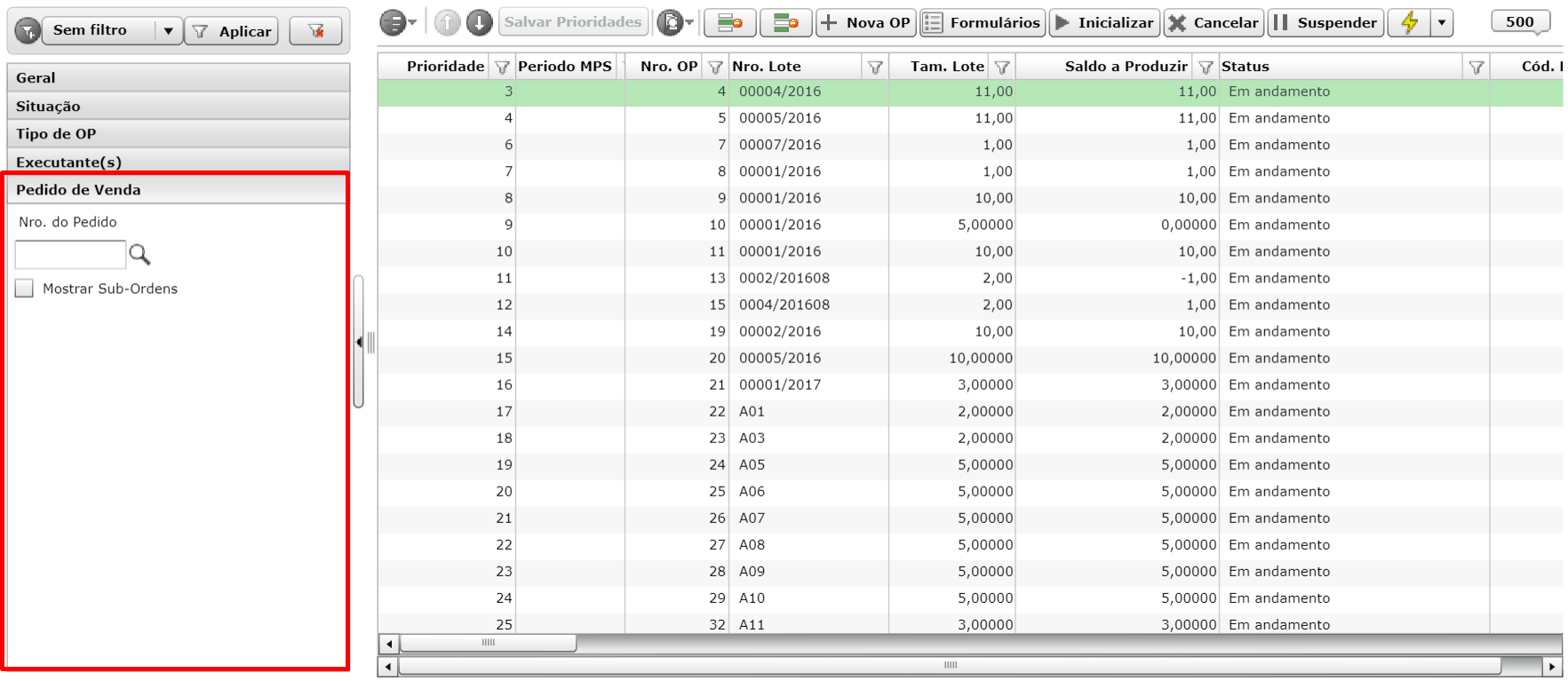This screenshot has height=681, width=1568.
Task: Open the Geral filter section
Action: 178,78
